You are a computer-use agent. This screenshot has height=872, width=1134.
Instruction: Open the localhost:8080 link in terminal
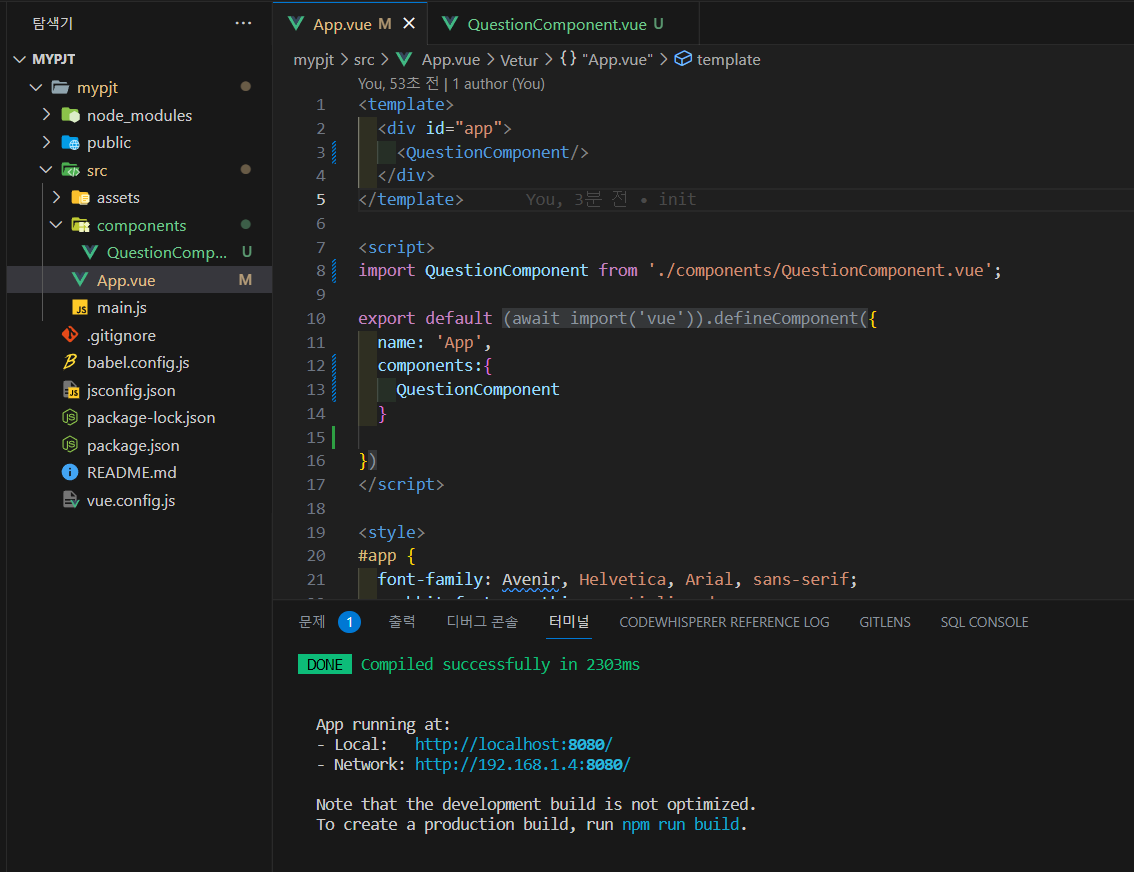[x=513, y=744]
